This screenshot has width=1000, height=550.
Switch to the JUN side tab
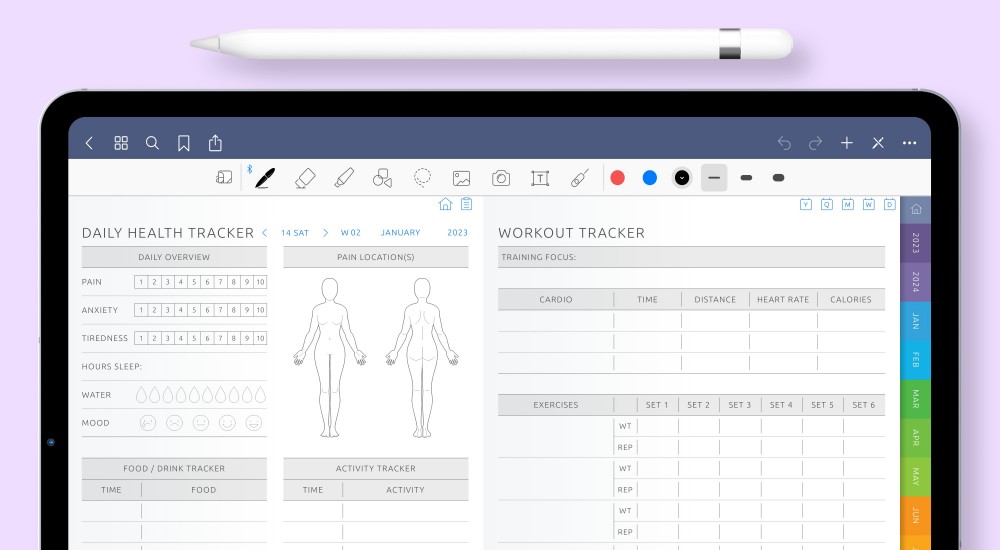pyautogui.click(x=916, y=516)
